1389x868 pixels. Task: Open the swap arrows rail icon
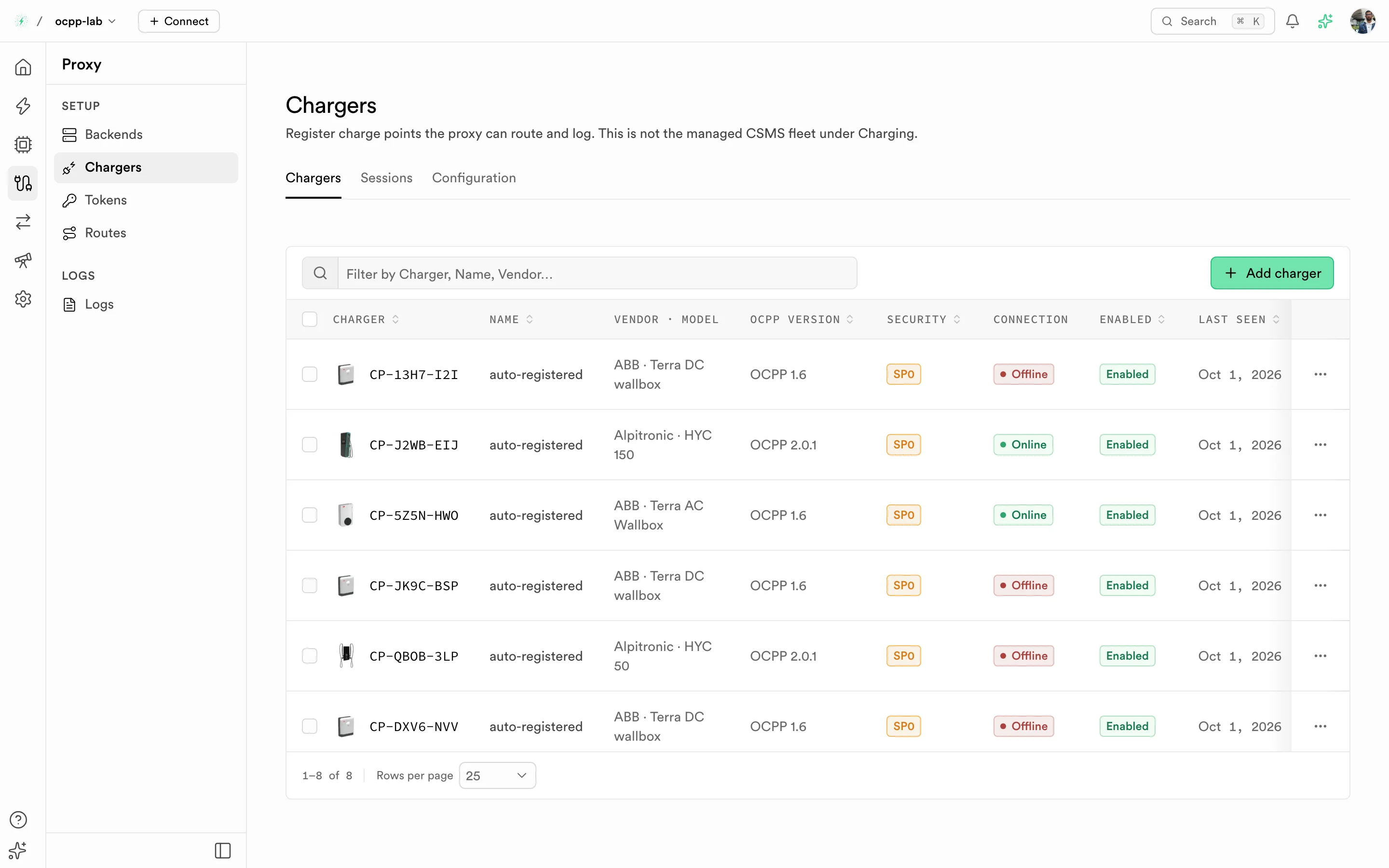pos(23,222)
